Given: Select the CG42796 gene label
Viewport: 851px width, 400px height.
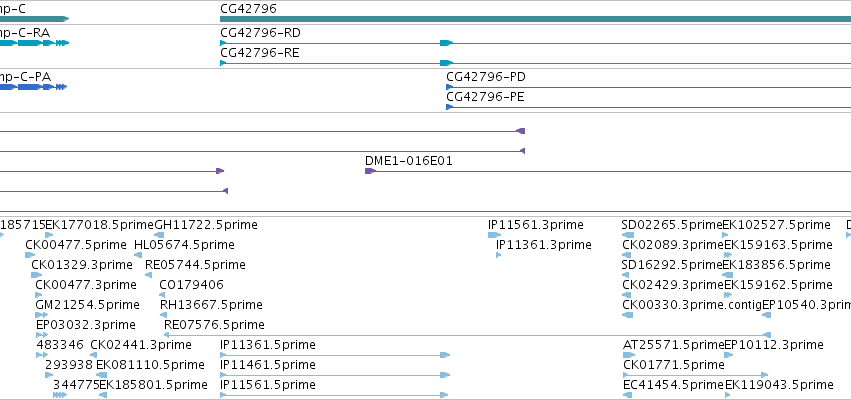Looking at the screenshot, I should pos(248,9).
